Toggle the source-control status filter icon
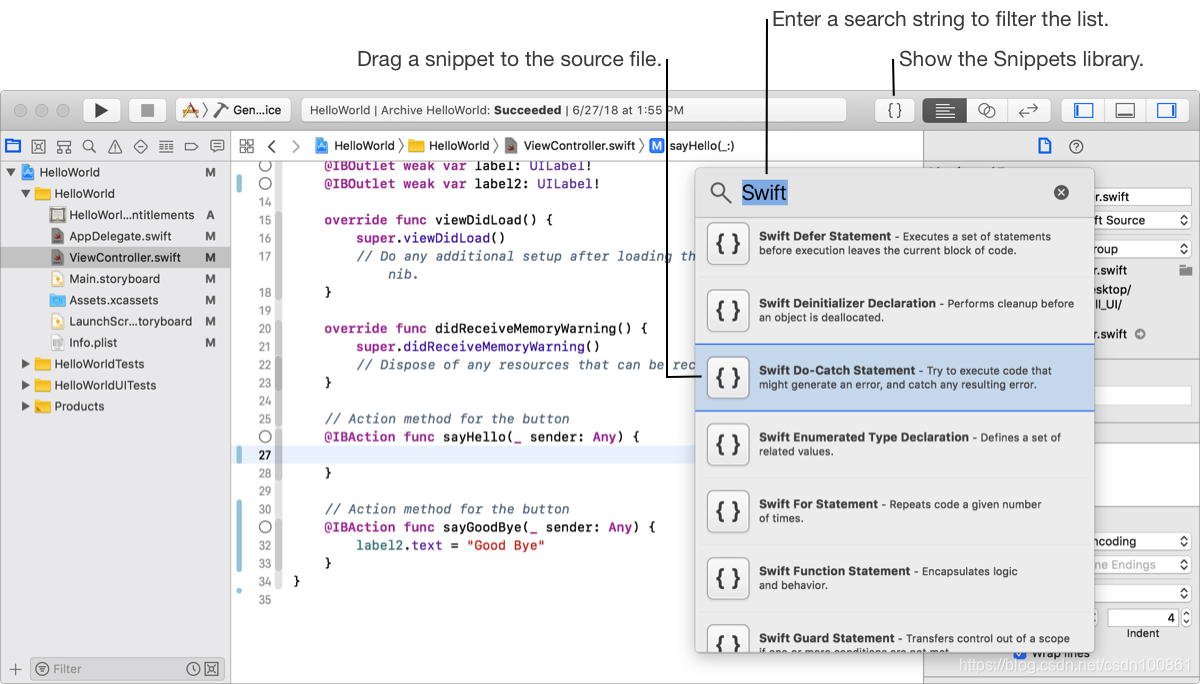Screen dimensions: 1200x684 211,669
